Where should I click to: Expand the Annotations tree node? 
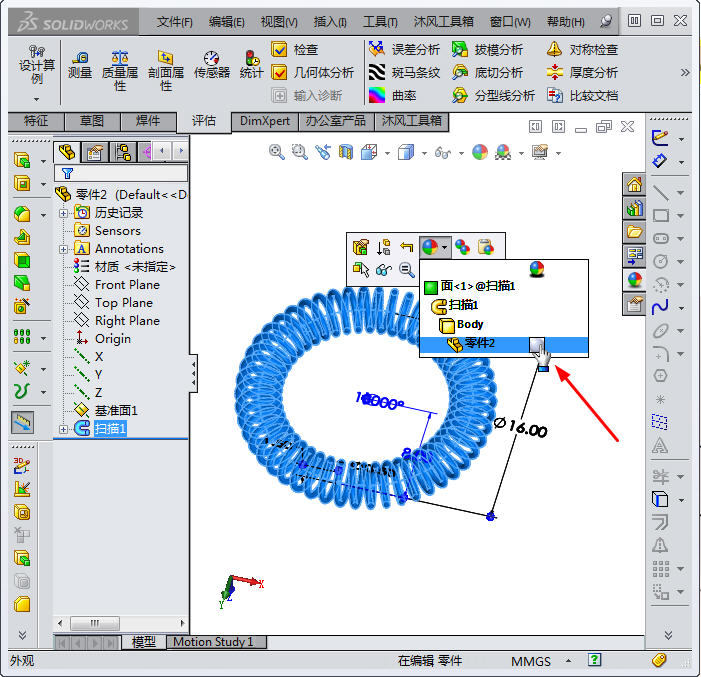point(64,249)
